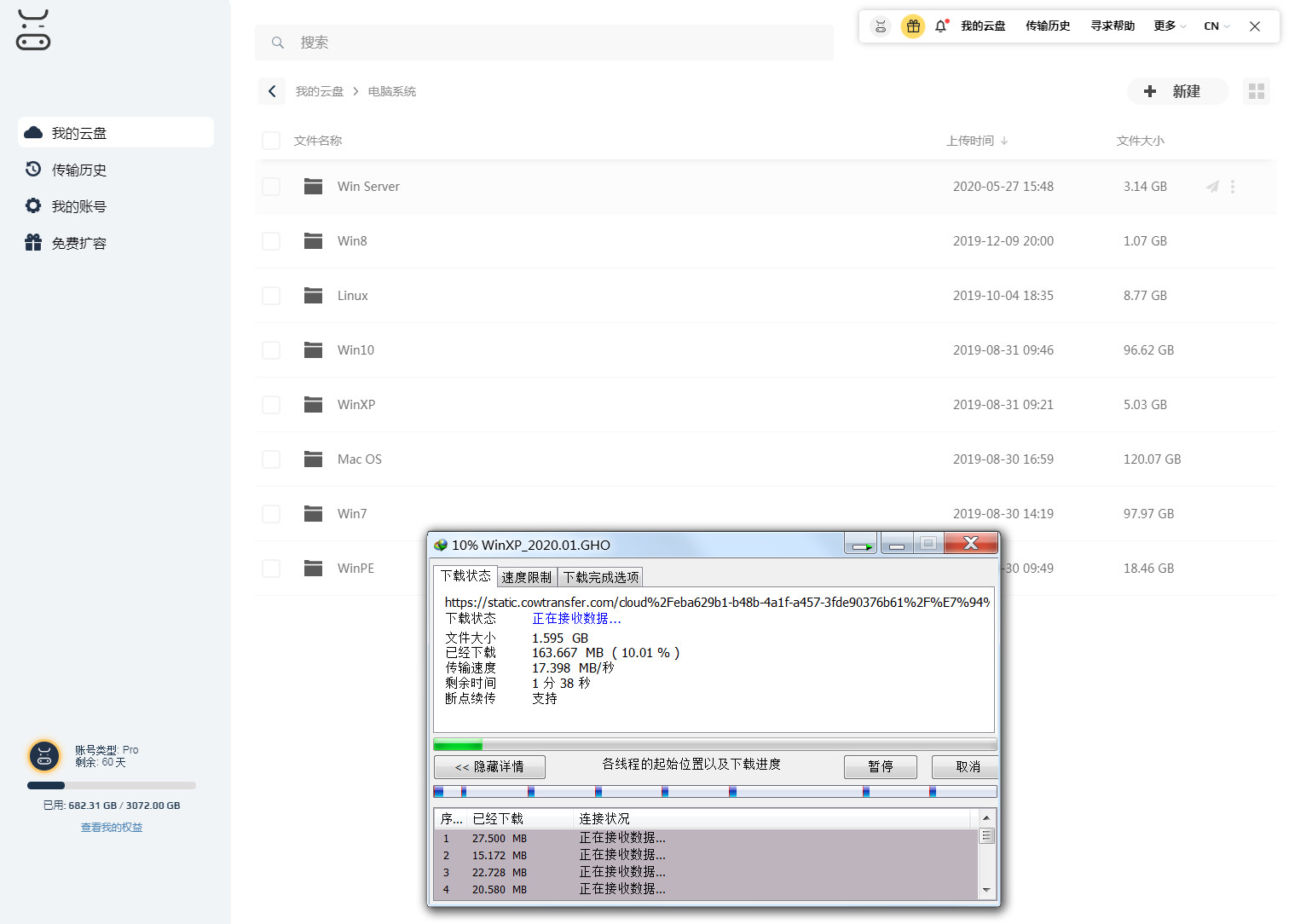Open 寻求帮助 in the top bar

(1113, 26)
